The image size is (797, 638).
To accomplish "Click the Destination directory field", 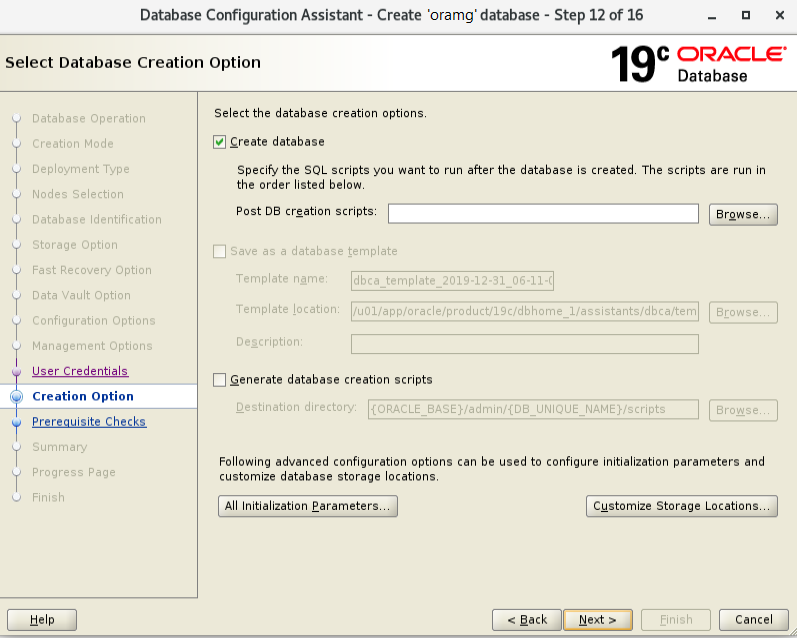I will tap(533, 409).
